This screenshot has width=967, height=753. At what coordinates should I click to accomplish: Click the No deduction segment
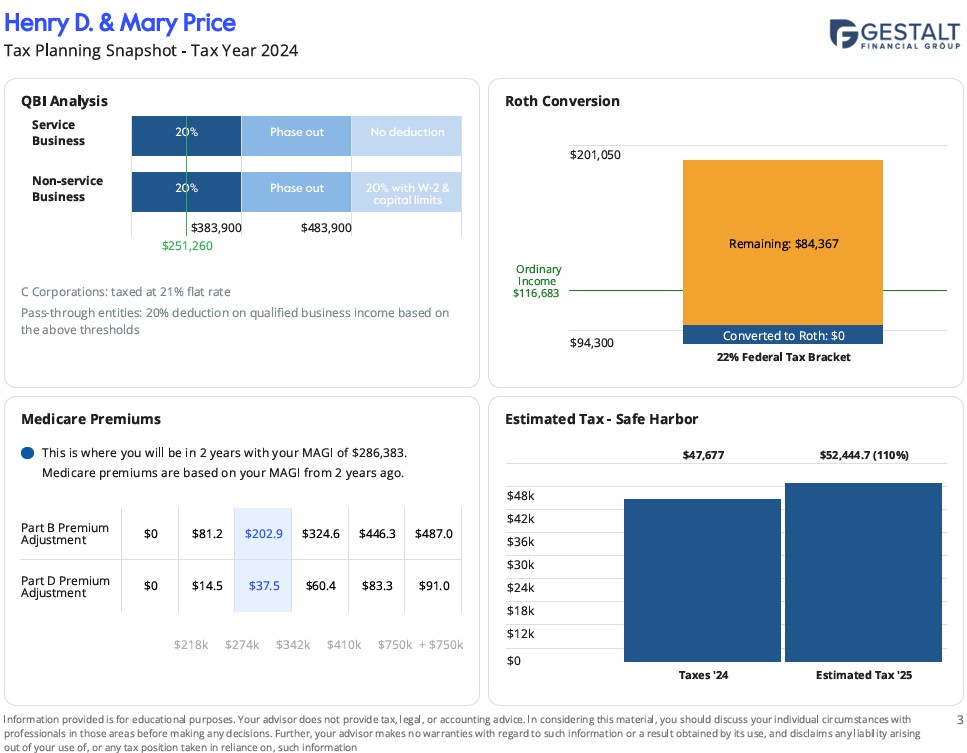(x=407, y=136)
